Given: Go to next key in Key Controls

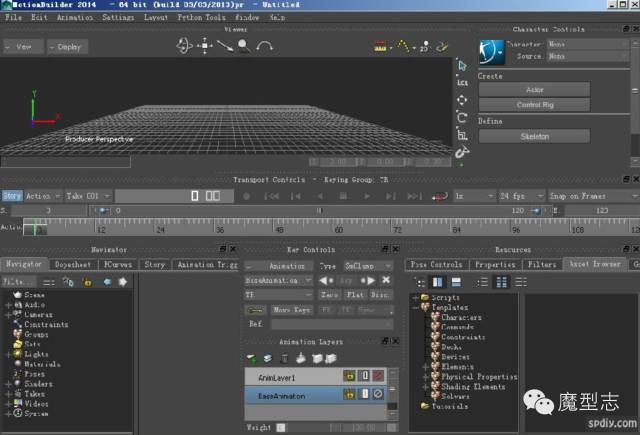Looking at the screenshot, I should click(368, 280).
